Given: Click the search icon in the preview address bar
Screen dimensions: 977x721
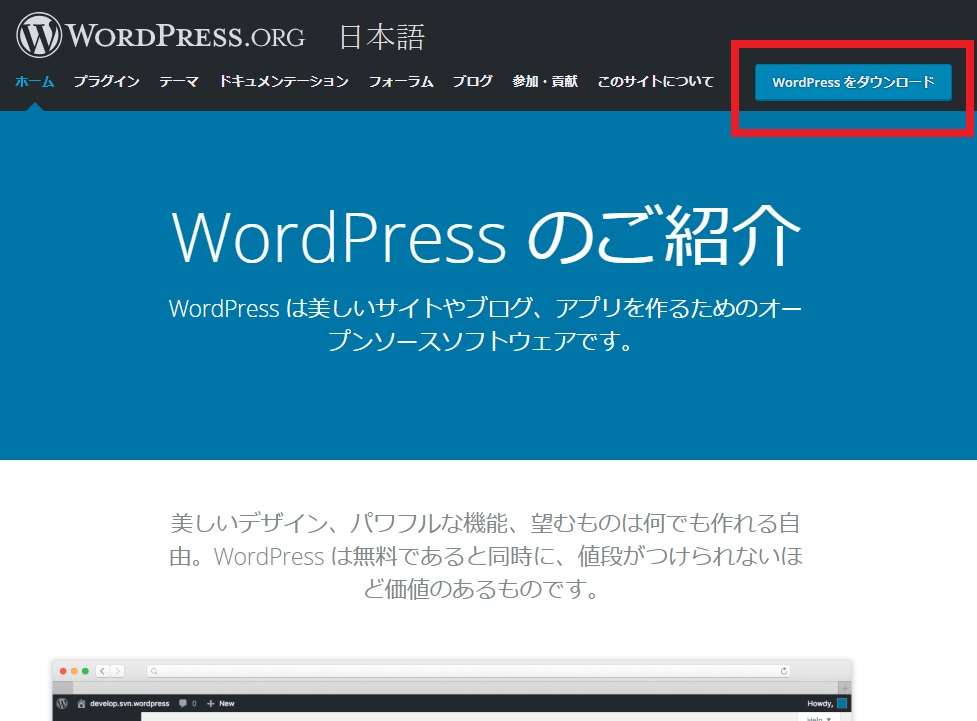Looking at the screenshot, I should [154, 671].
